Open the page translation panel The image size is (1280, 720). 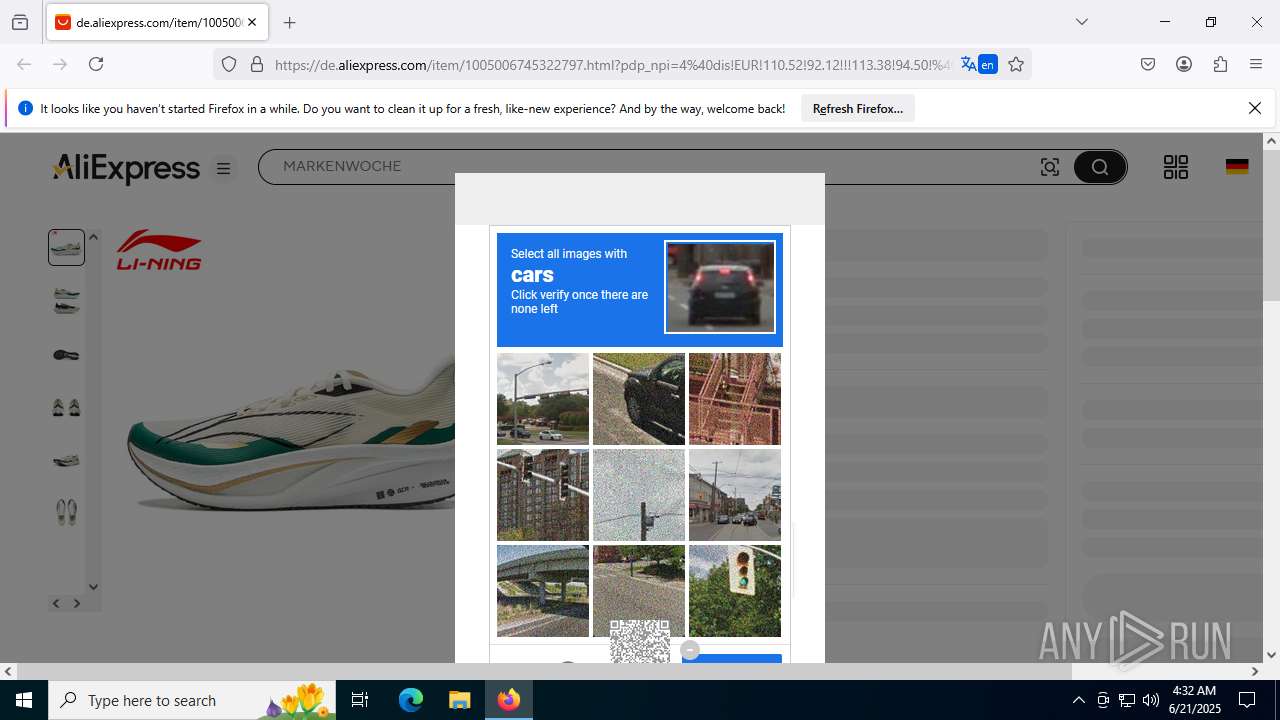click(x=978, y=64)
